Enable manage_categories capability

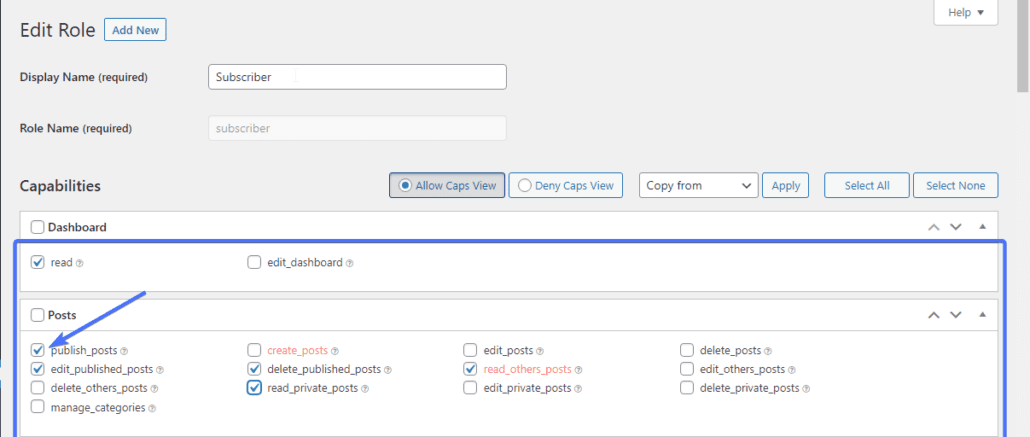pyautogui.click(x=37, y=407)
